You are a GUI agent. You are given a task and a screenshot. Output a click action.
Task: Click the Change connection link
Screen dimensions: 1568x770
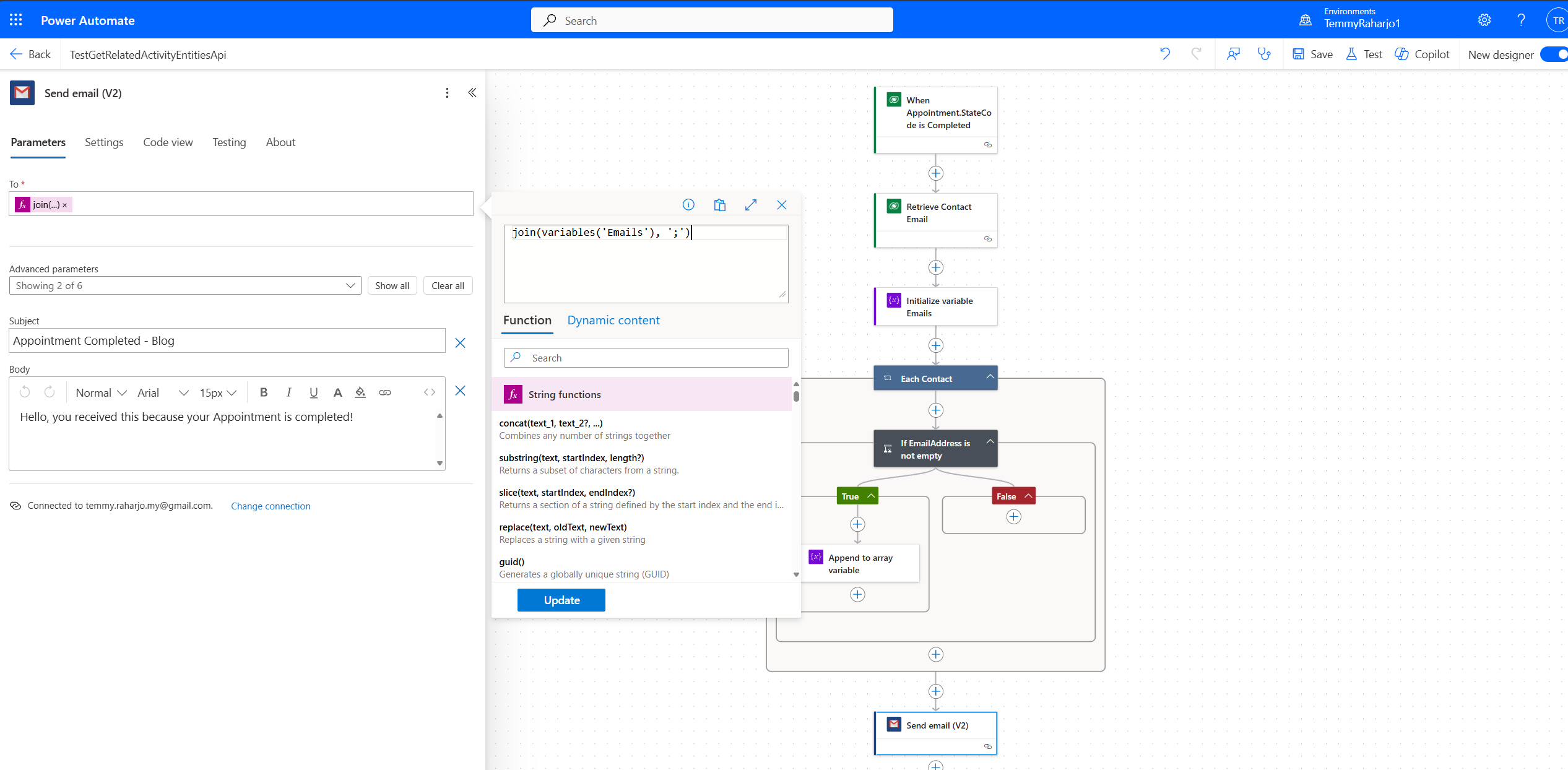[271, 506]
